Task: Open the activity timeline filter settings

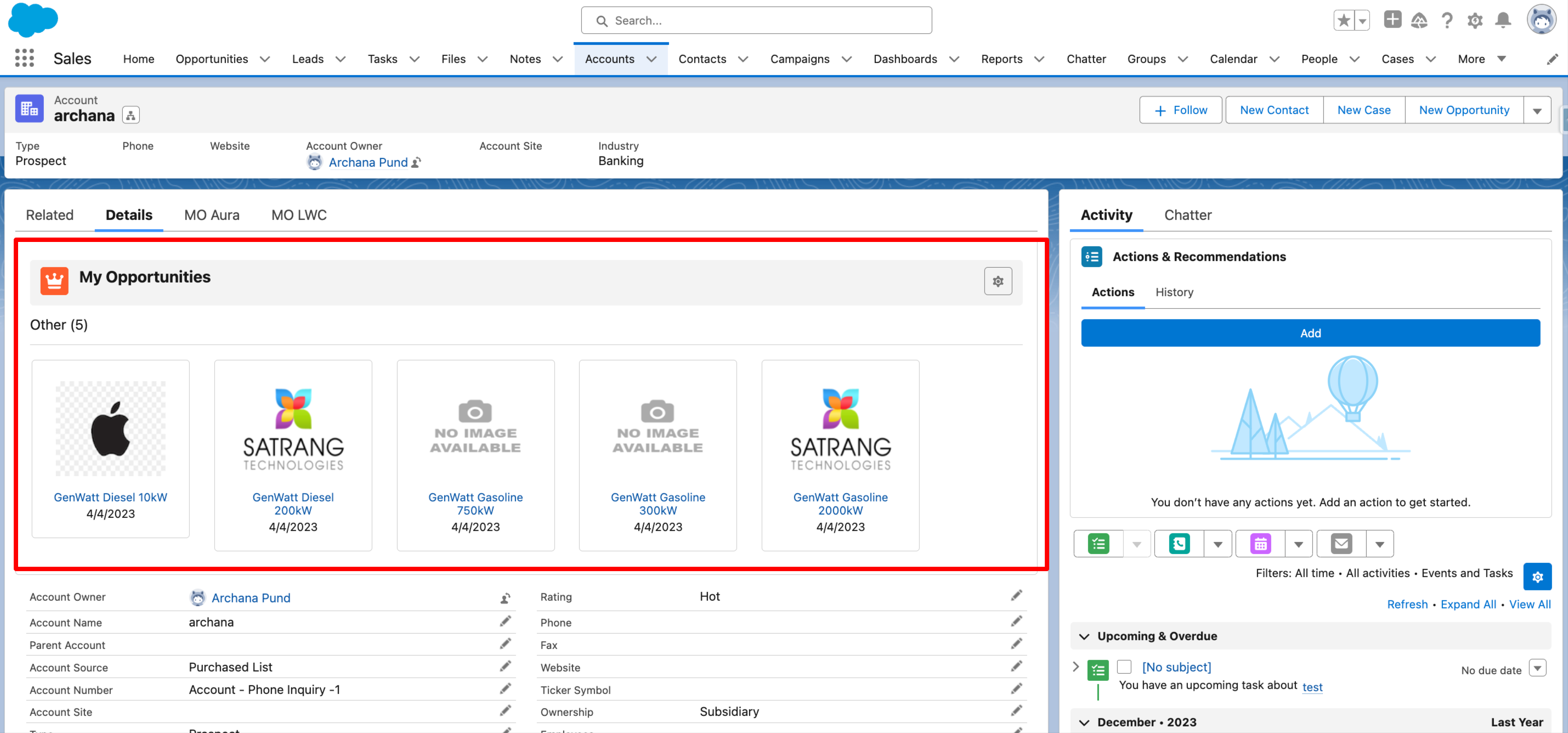Action: [1537, 577]
